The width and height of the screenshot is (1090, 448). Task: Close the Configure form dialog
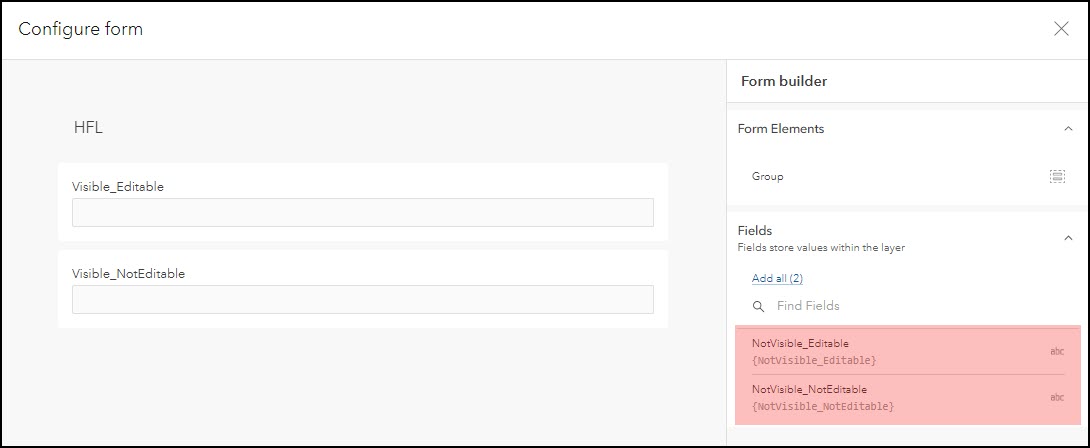click(x=1061, y=29)
